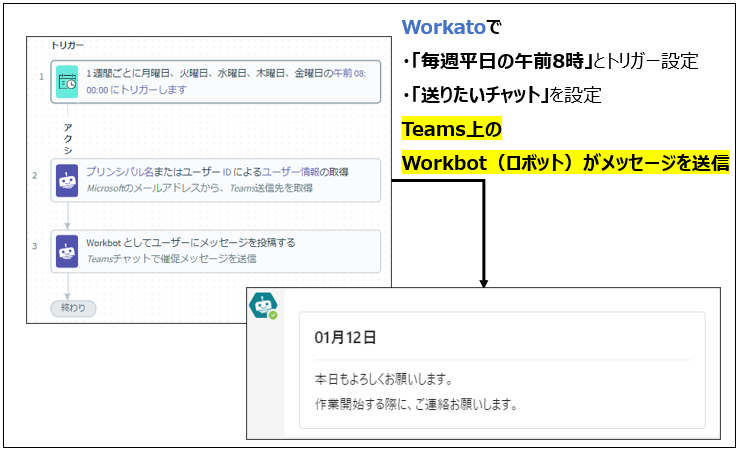Click the online status badge on Workbot avatar

click(273, 315)
